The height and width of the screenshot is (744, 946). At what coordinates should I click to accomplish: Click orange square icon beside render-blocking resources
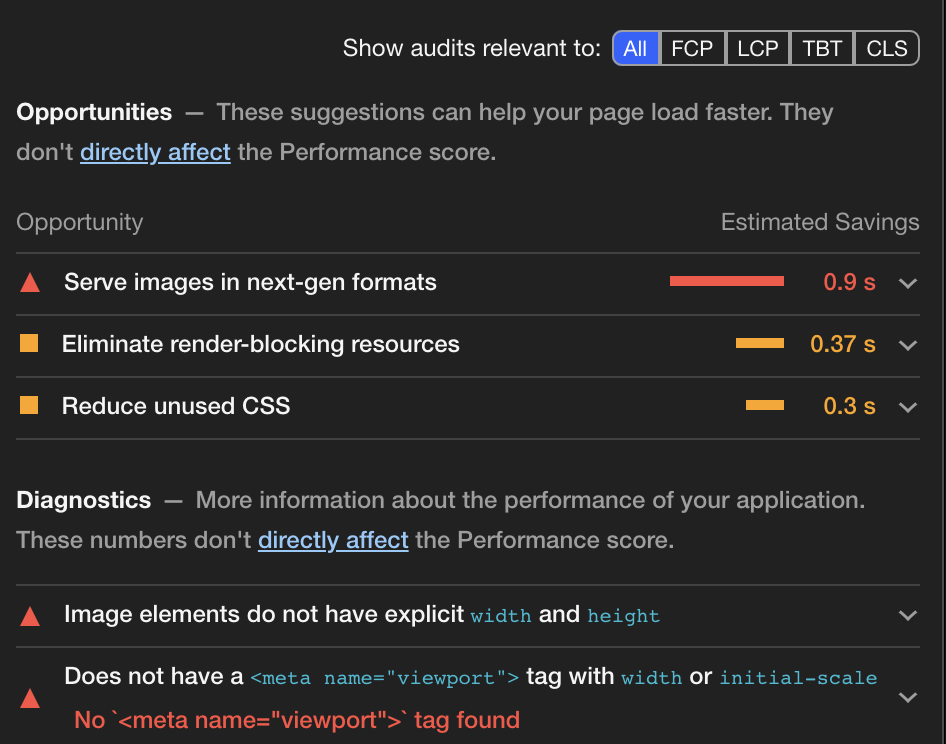29,344
